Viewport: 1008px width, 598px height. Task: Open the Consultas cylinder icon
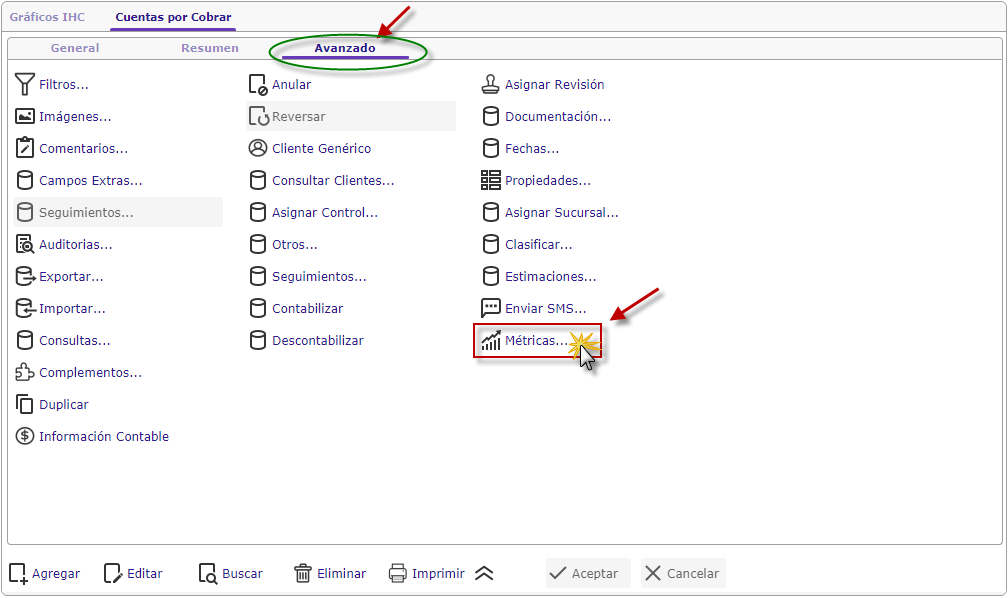tap(24, 340)
